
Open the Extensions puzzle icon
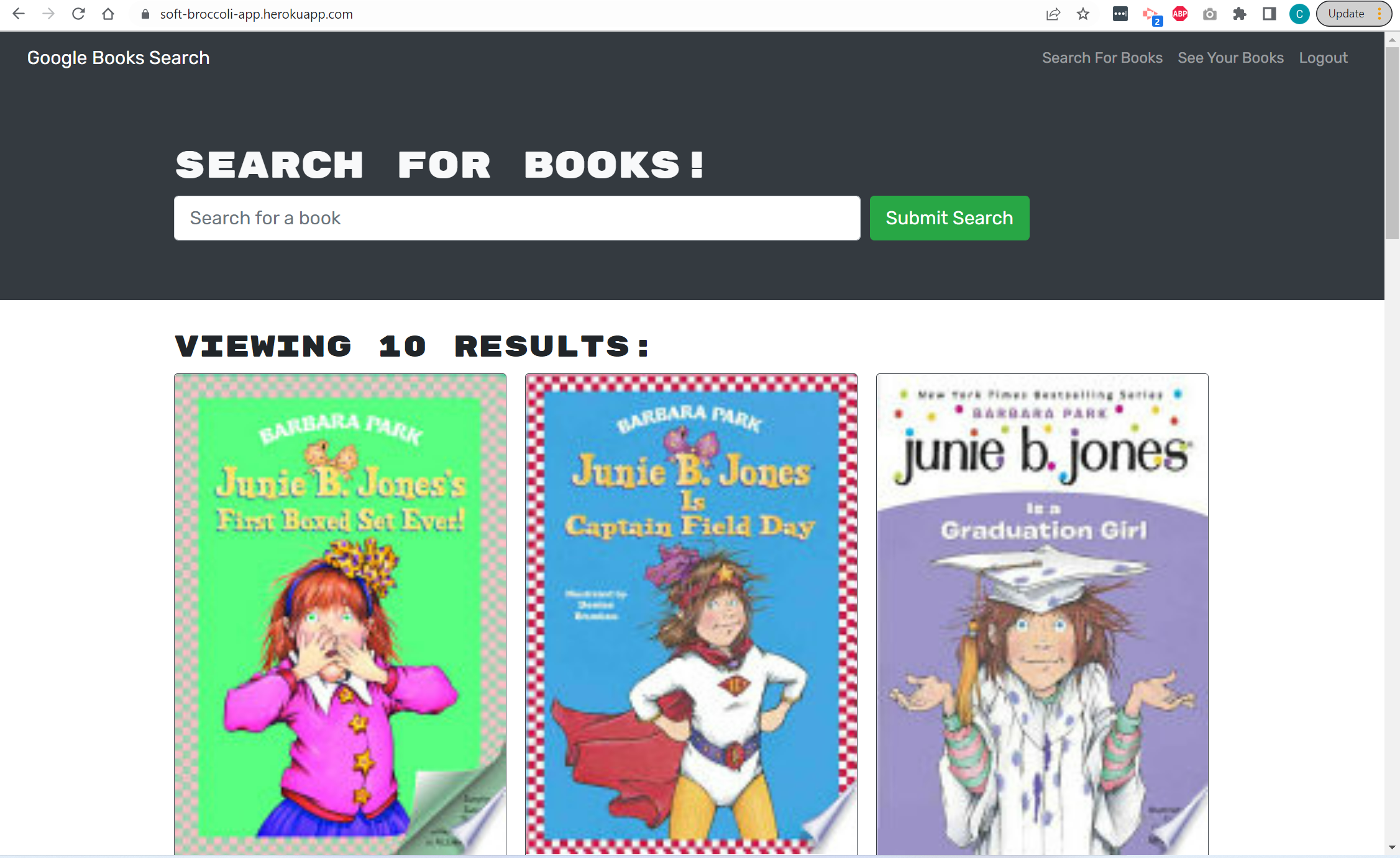[1240, 14]
